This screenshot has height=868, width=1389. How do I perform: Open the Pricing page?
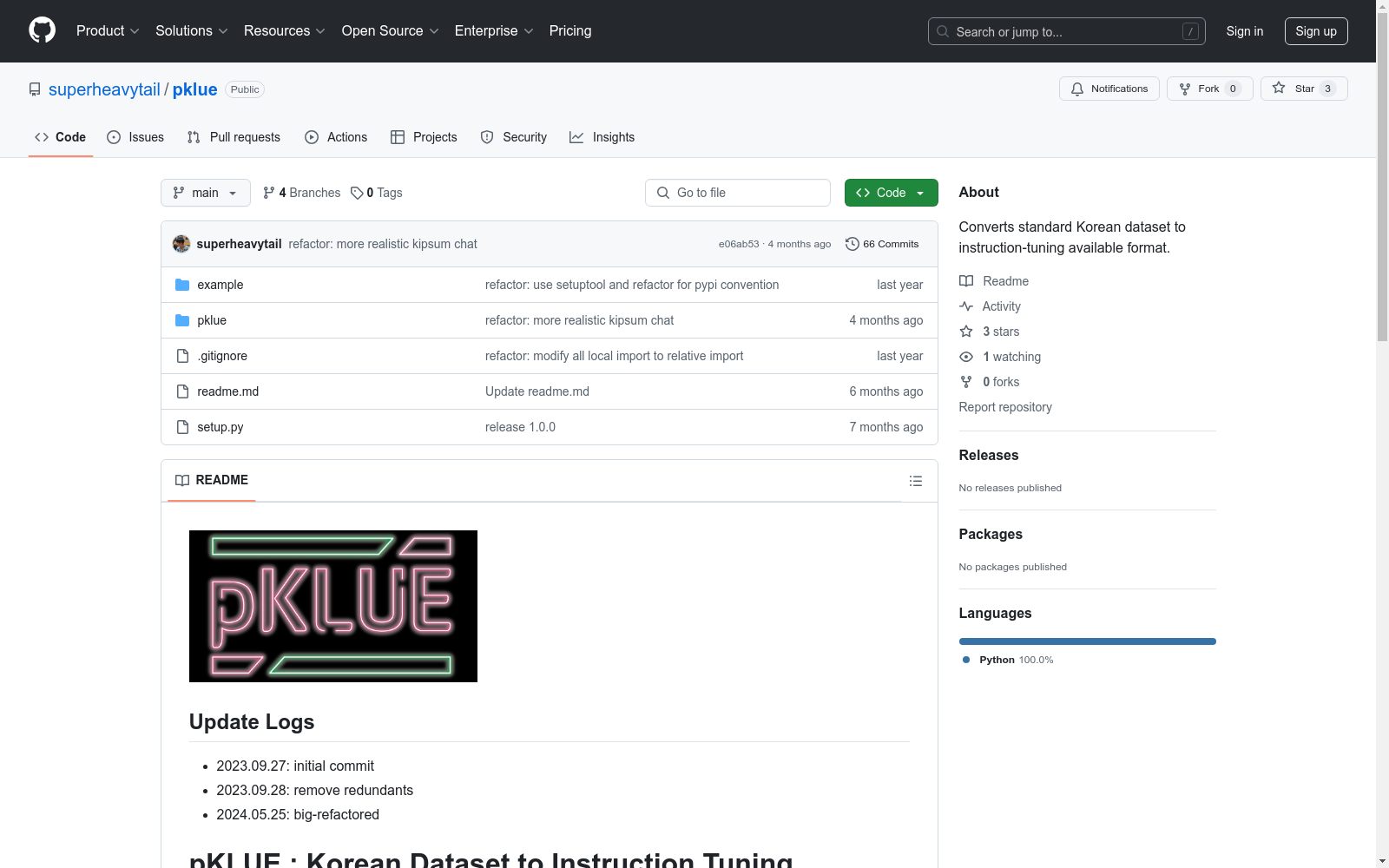(570, 30)
